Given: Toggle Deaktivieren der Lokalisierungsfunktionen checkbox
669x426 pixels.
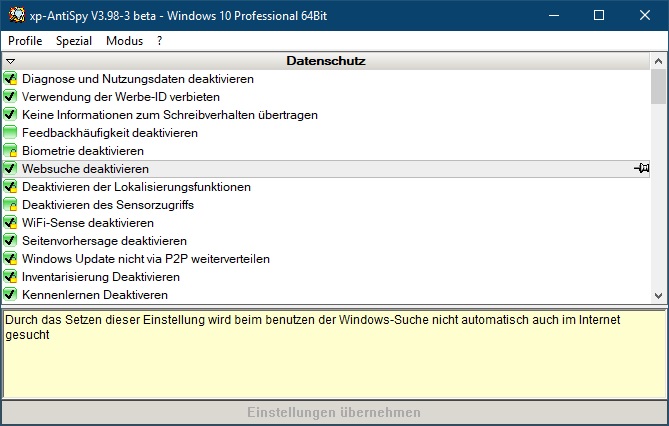Looking at the screenshot, I should coord(10,187).
